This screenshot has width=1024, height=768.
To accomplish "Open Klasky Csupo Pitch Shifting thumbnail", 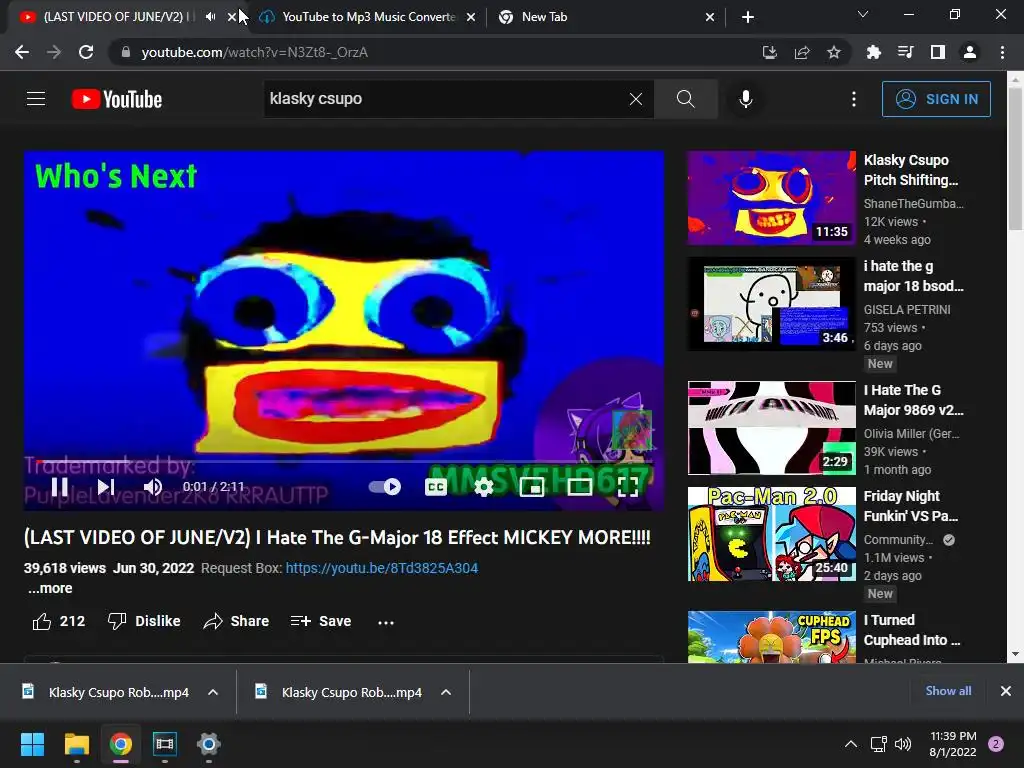I will click(x=771, y=198).
